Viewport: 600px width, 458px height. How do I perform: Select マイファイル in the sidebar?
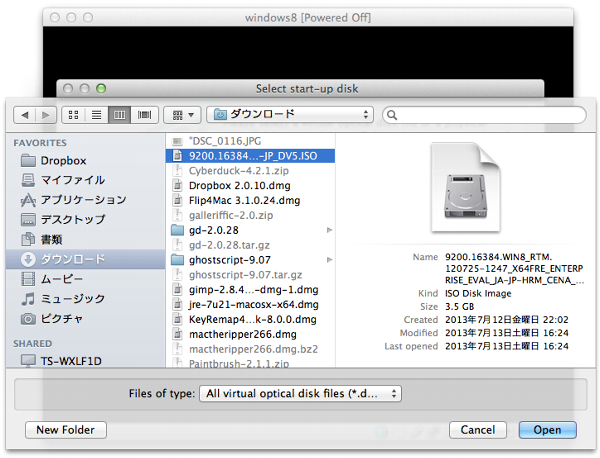coord(85,180)
